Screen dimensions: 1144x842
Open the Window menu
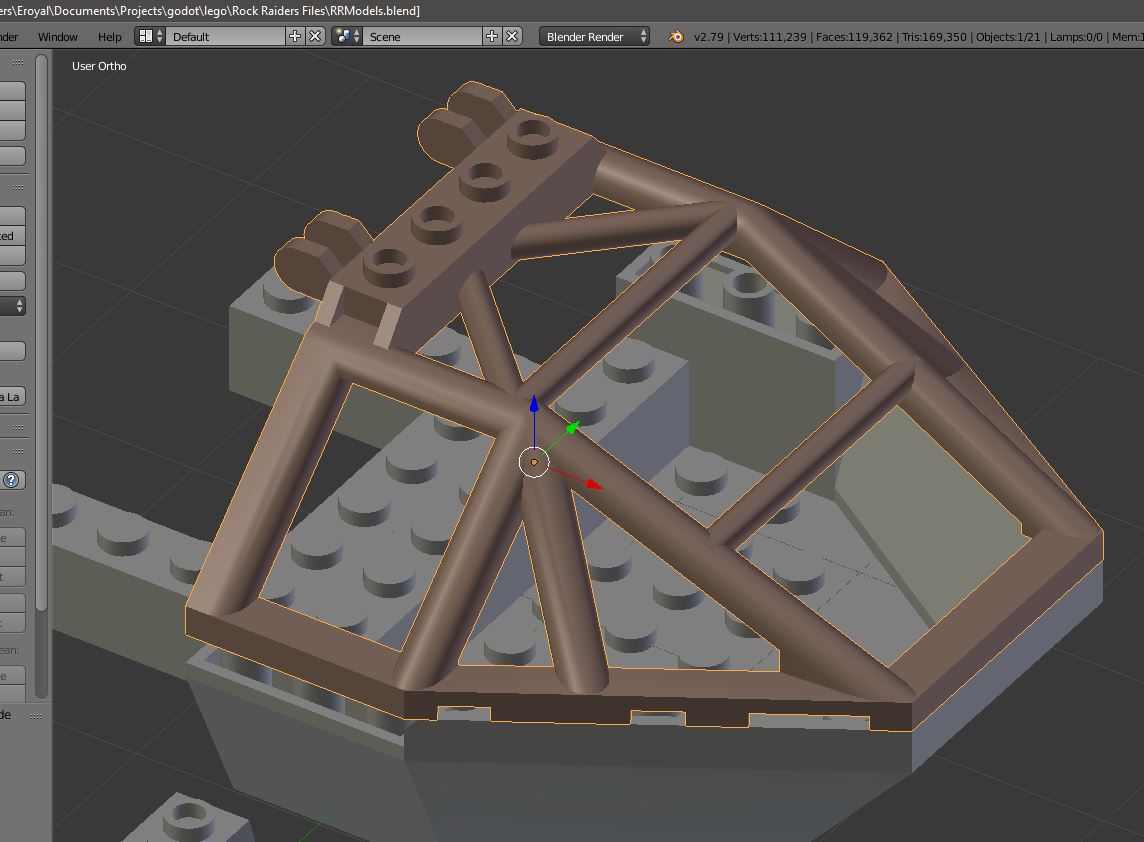point(58,36)
